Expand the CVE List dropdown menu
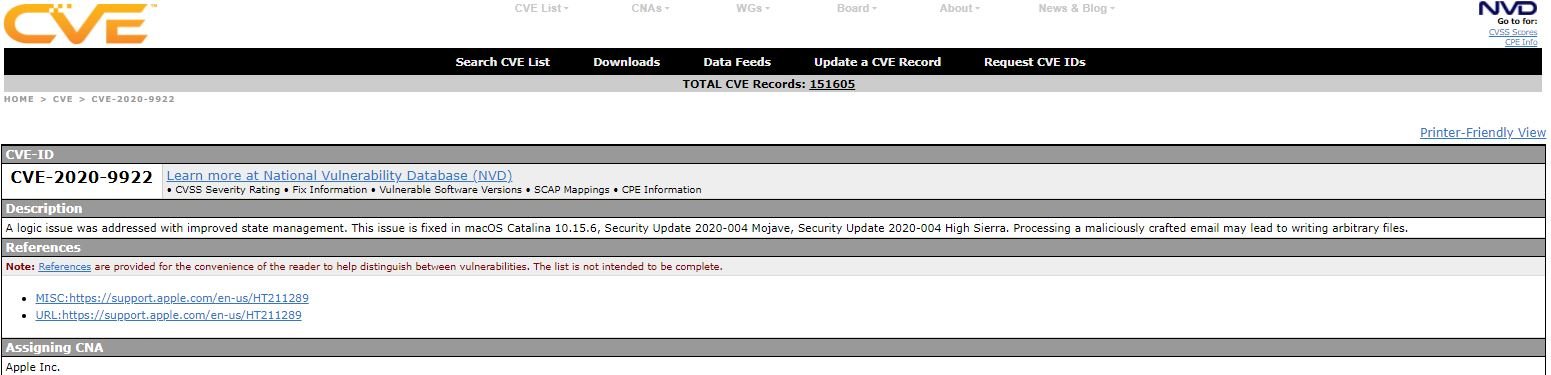 (541, 8)
